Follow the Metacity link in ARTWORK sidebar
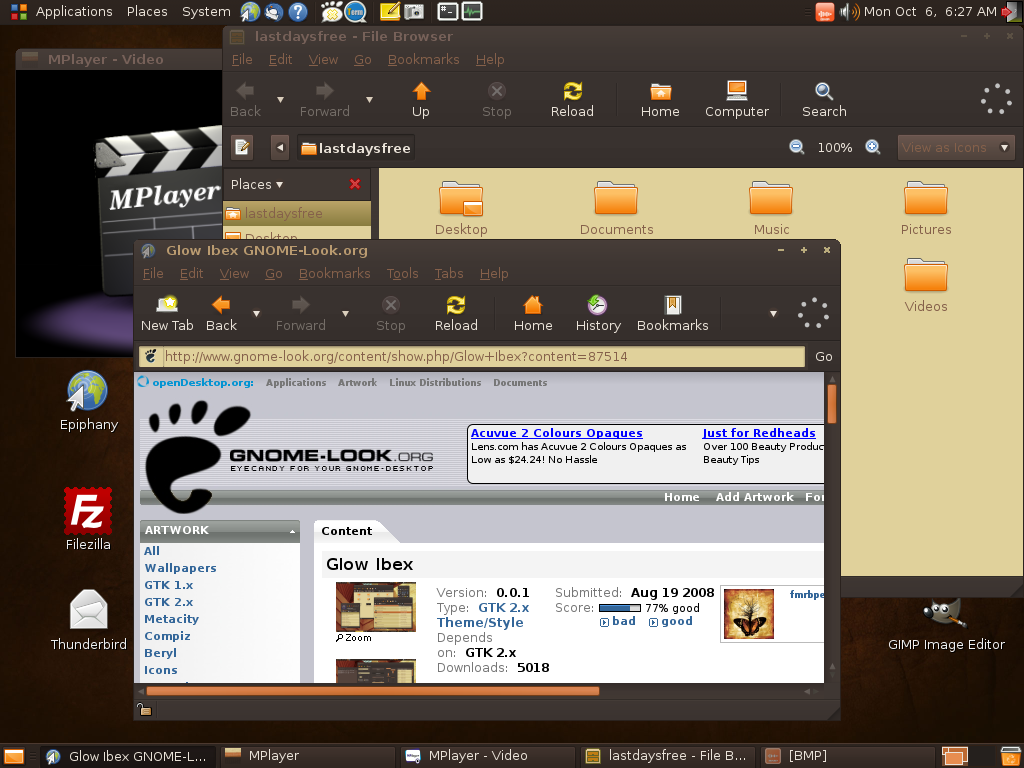The image size is (1024, 768). pos(171,619)
